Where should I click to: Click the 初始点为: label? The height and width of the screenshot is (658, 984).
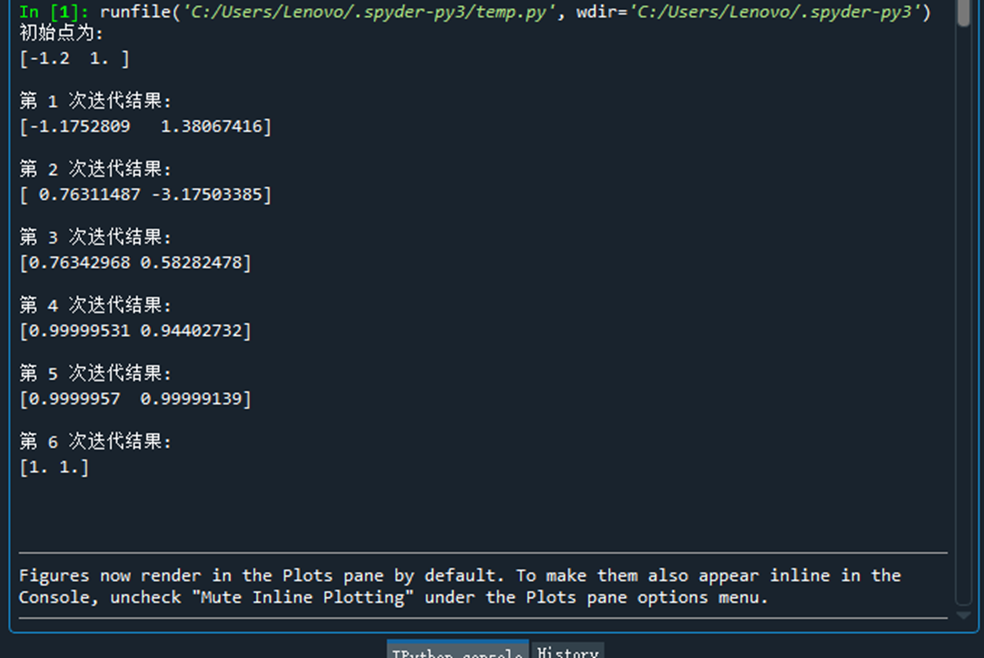tap(61, 33)
